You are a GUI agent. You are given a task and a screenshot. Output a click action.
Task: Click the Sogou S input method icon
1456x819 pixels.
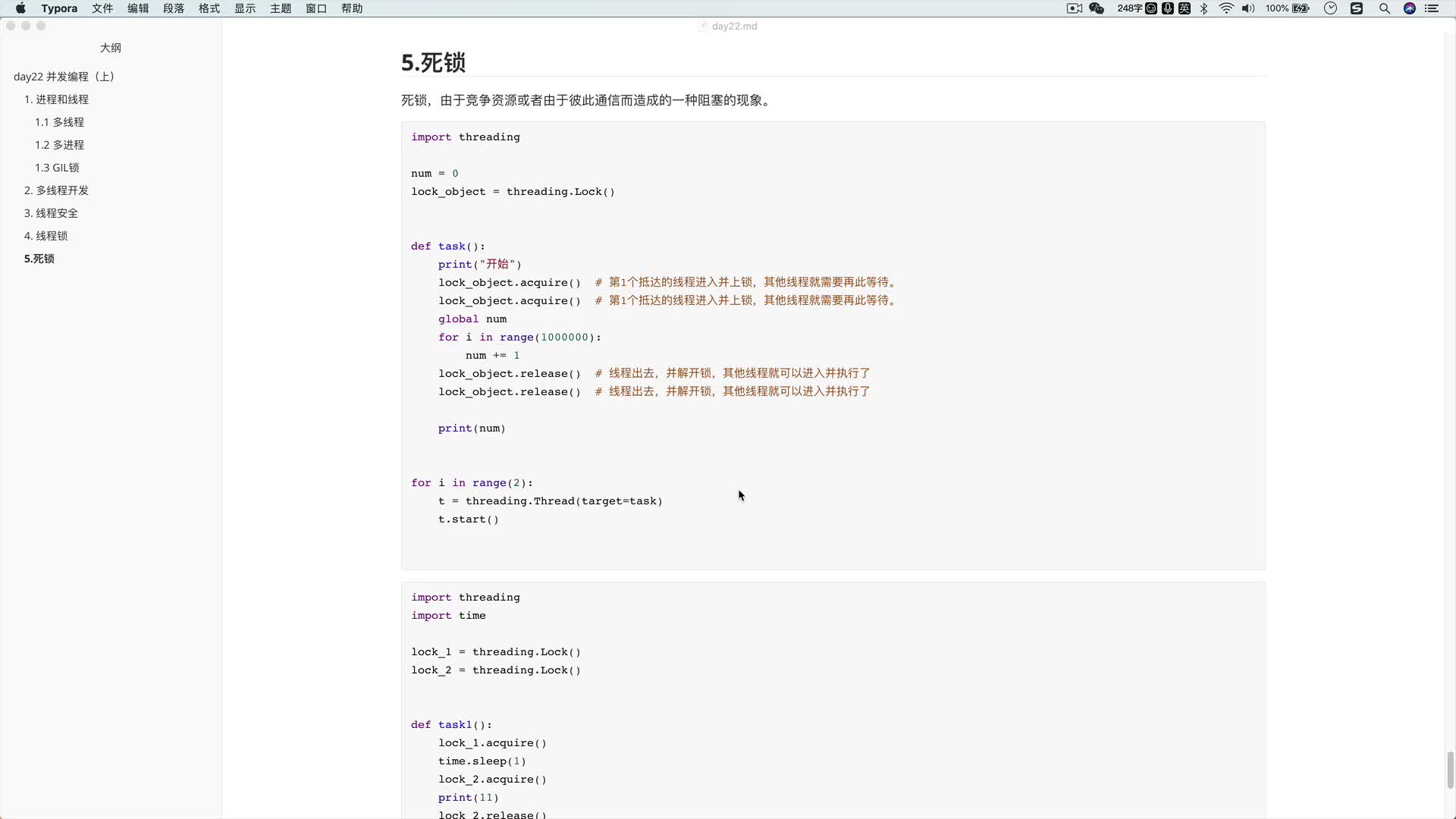pos(1357,8)
